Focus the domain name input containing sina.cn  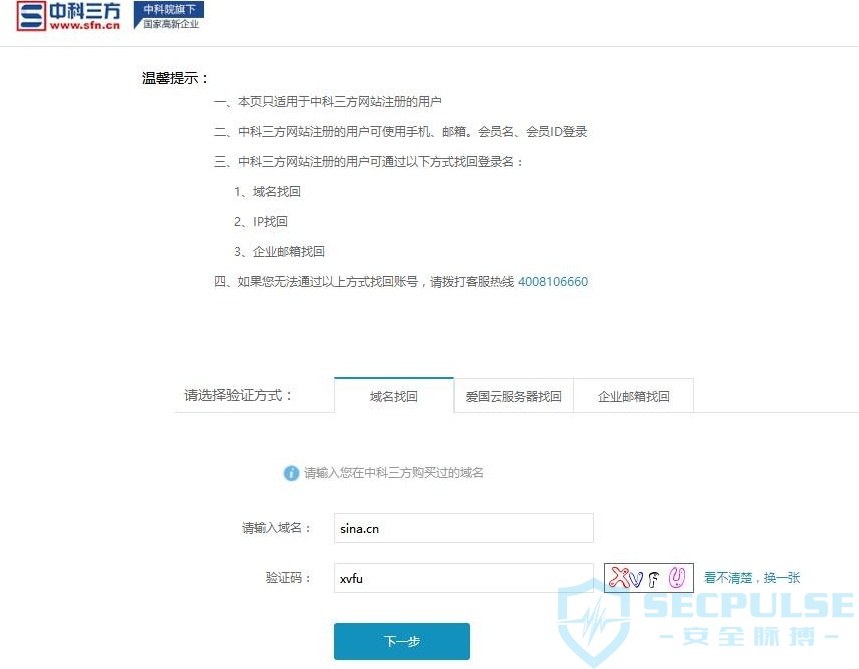[x=463, y=528]
